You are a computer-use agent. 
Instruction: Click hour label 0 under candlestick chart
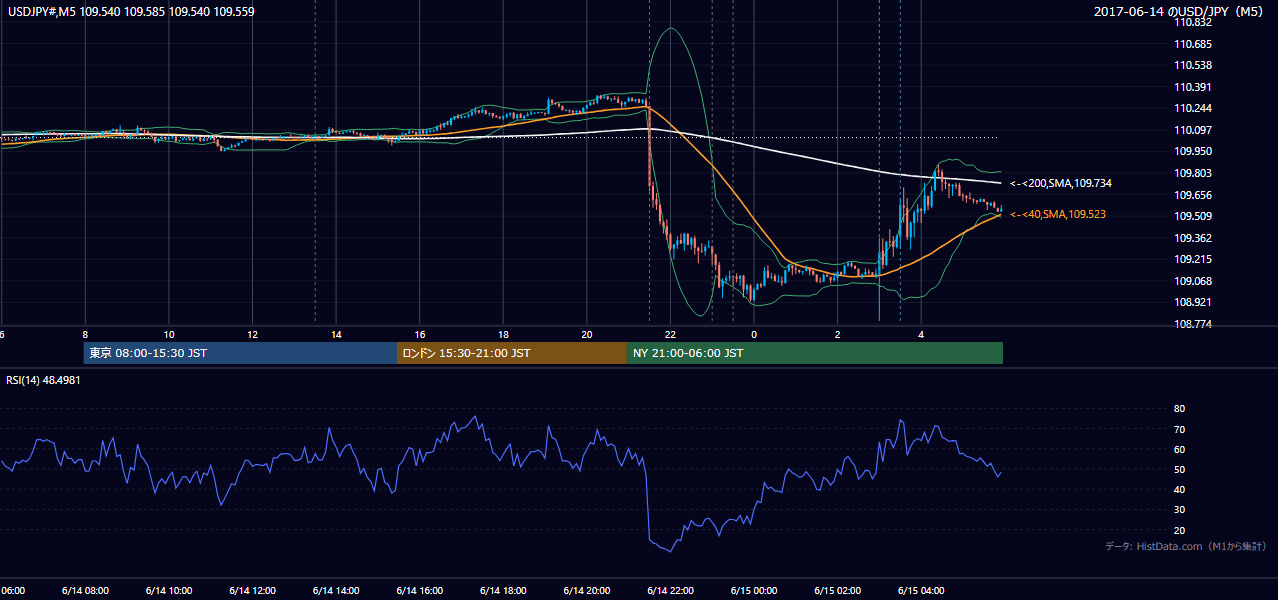(x=754, y=334)
